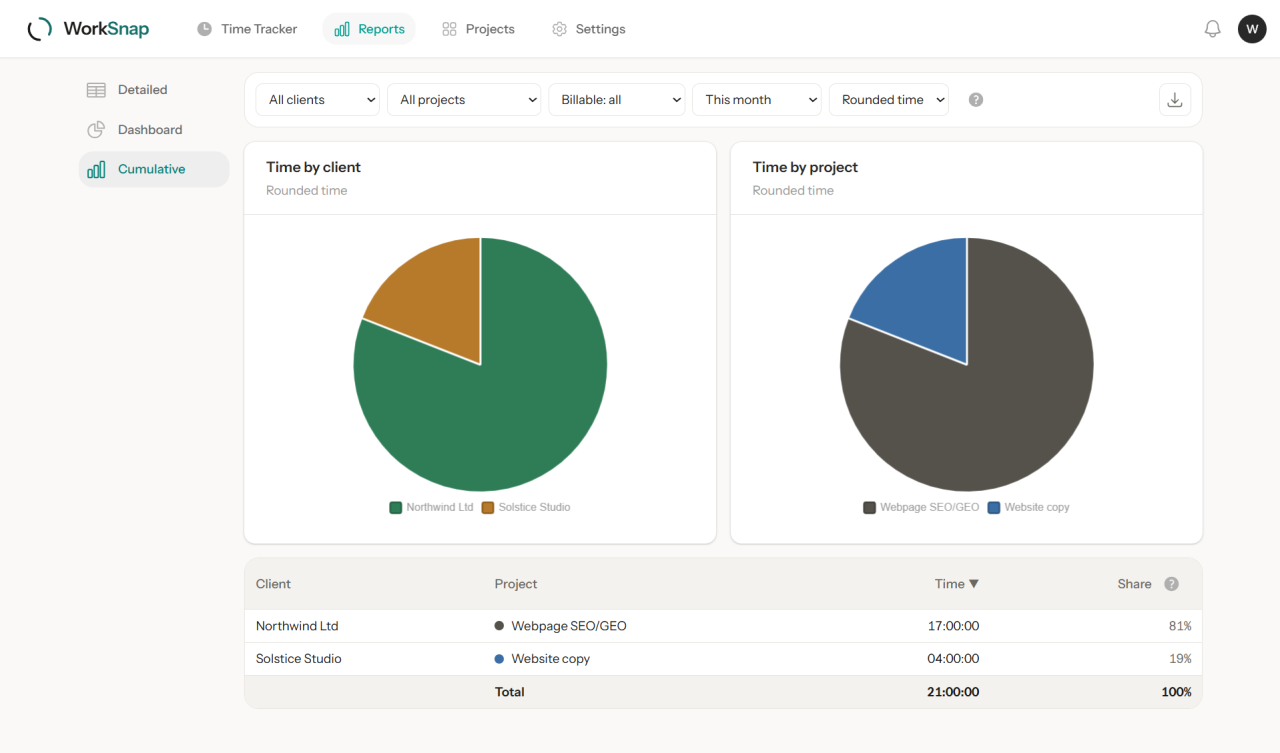1280x753 pixels.
Task: Open the Billable: all dropdown
Action: pos(616,100)
